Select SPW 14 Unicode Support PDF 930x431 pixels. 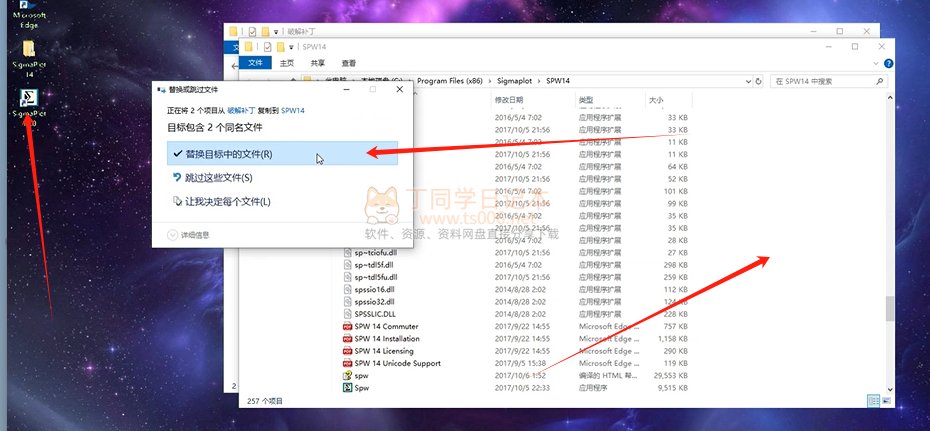(397, 363)
